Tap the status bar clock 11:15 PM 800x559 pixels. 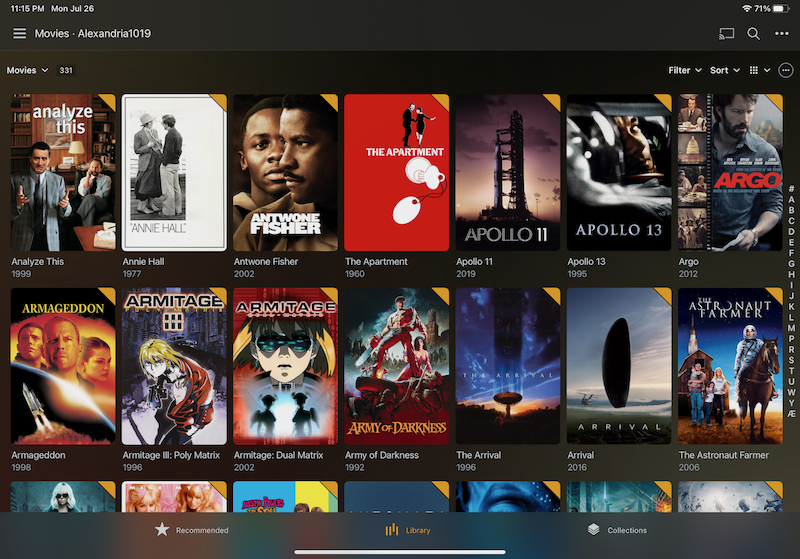(x=27, y=9)
